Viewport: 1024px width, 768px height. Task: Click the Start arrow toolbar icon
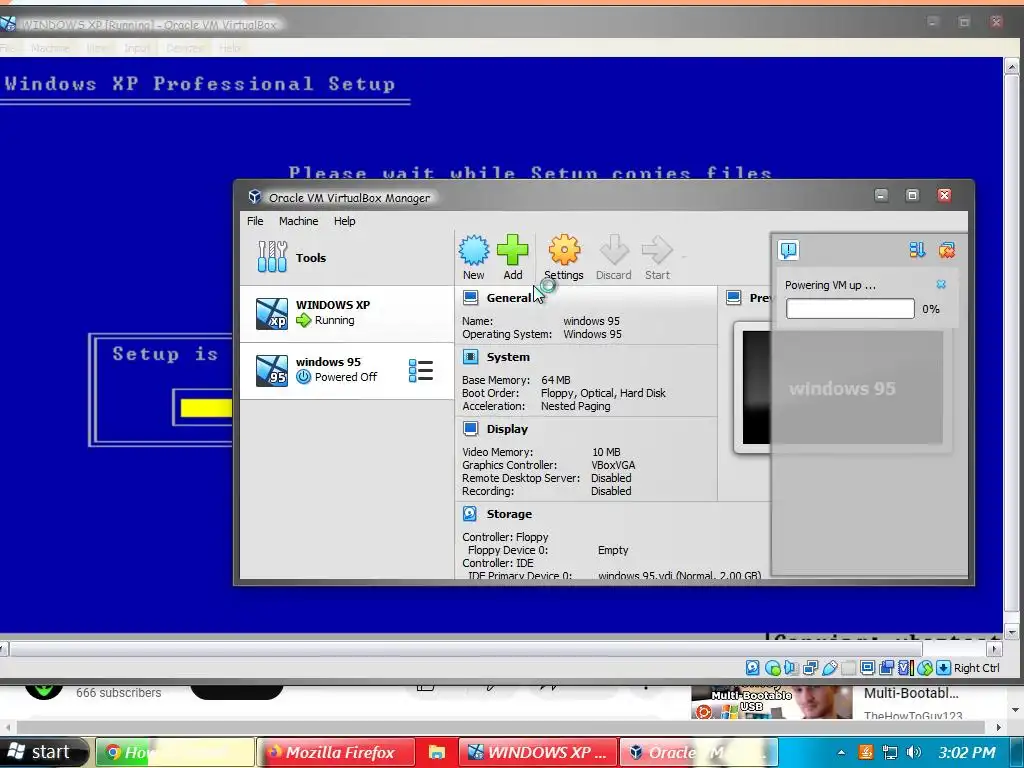(x=657, y=250)
